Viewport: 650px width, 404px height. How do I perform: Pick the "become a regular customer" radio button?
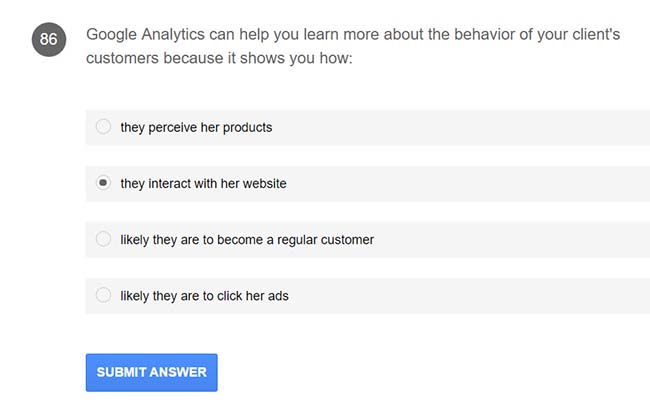pos(103,239)
